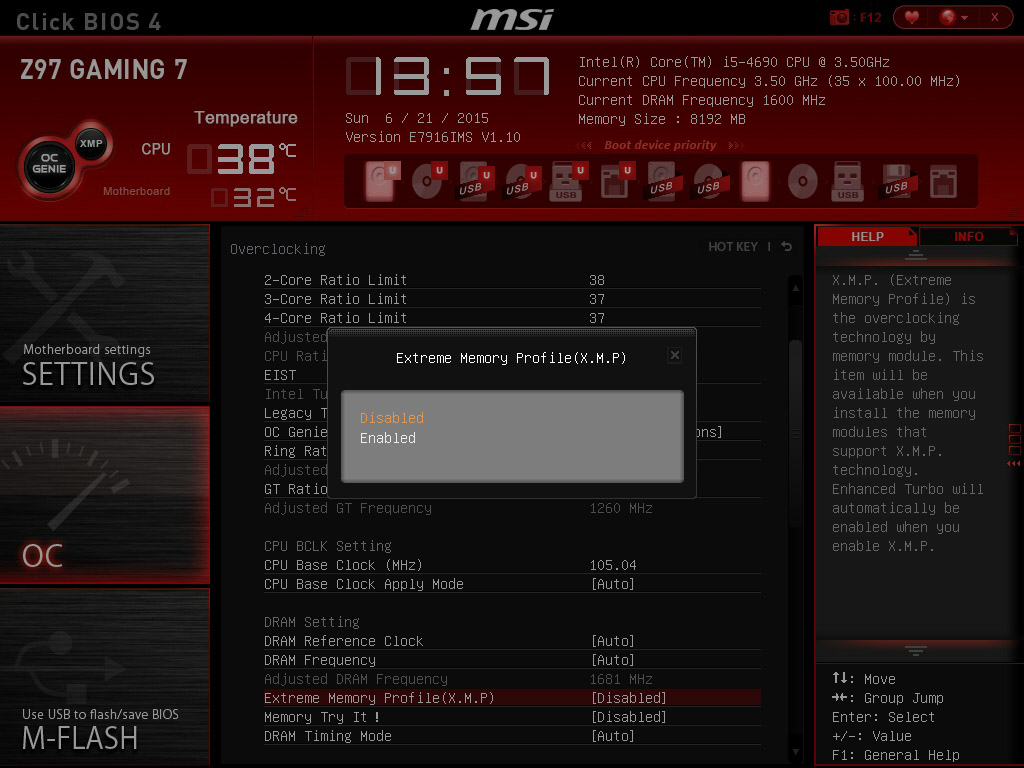This screenshot has width=1024, height=768.
Task: Select the legacy USB hard disk boot icon
Action: tap(664, 181)
